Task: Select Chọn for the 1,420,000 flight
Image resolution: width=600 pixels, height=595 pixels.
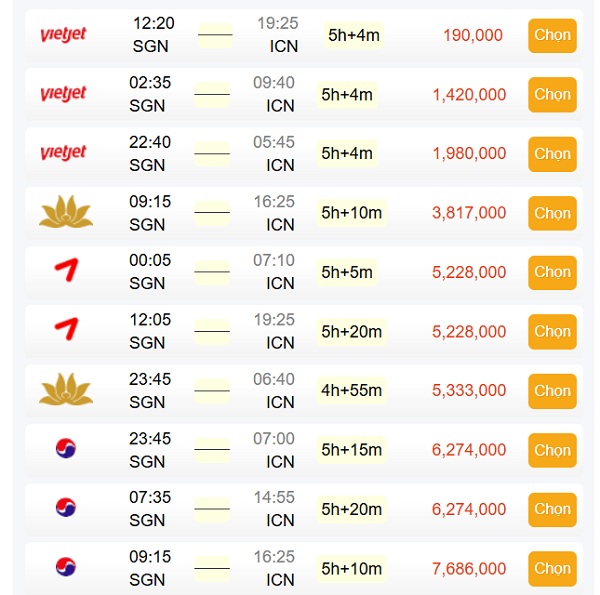Action: (x=552, y=95)
